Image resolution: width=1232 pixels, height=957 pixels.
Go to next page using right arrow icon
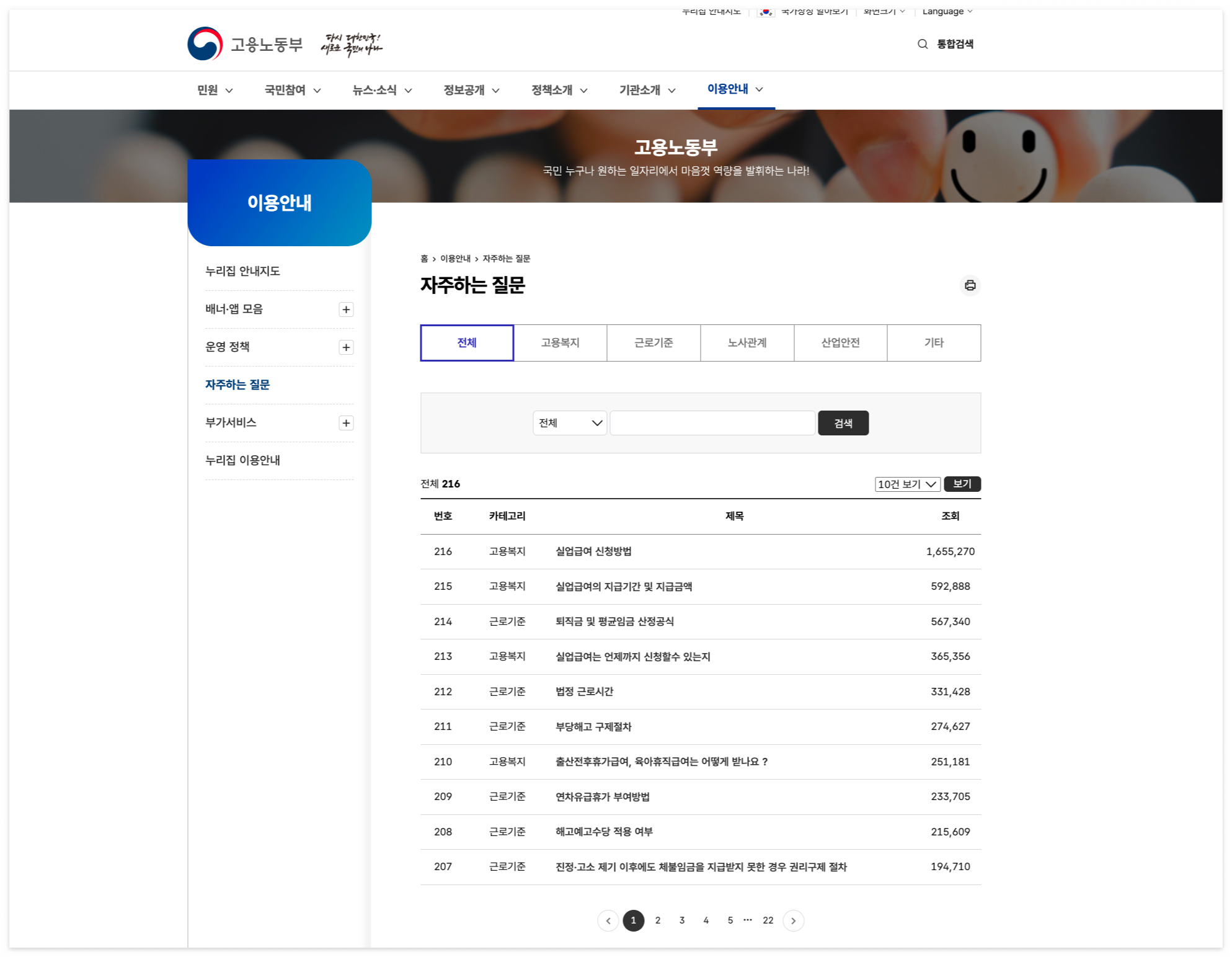pos(794,920)
